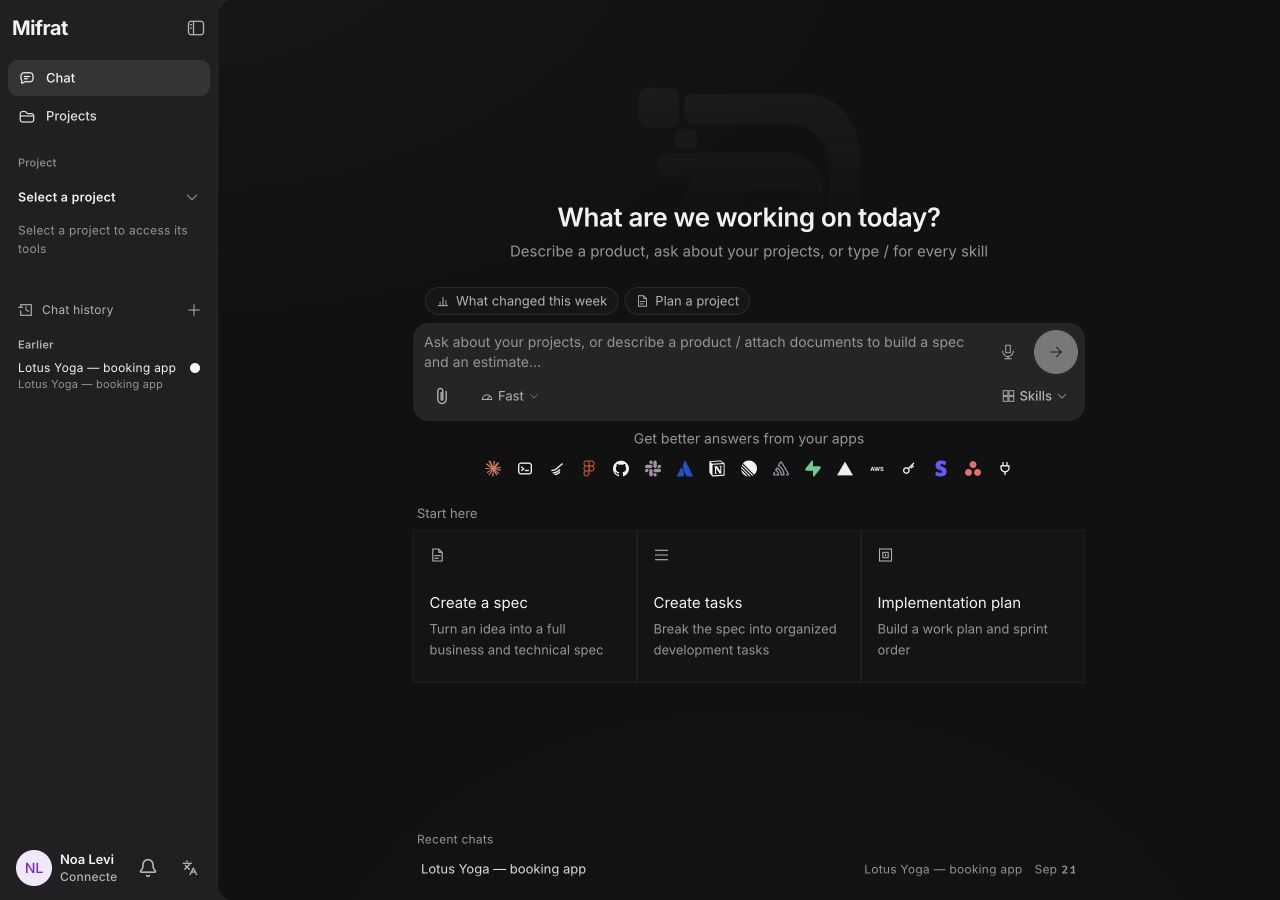Open notifications bell in sidebar

click(x=148, y=868)
